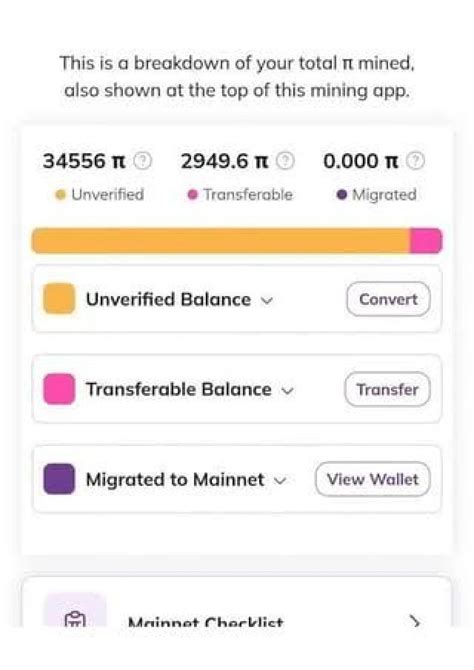Open Mainnet Checklist via right arrow
Viewport: 474px width, 670px height.
414,621
